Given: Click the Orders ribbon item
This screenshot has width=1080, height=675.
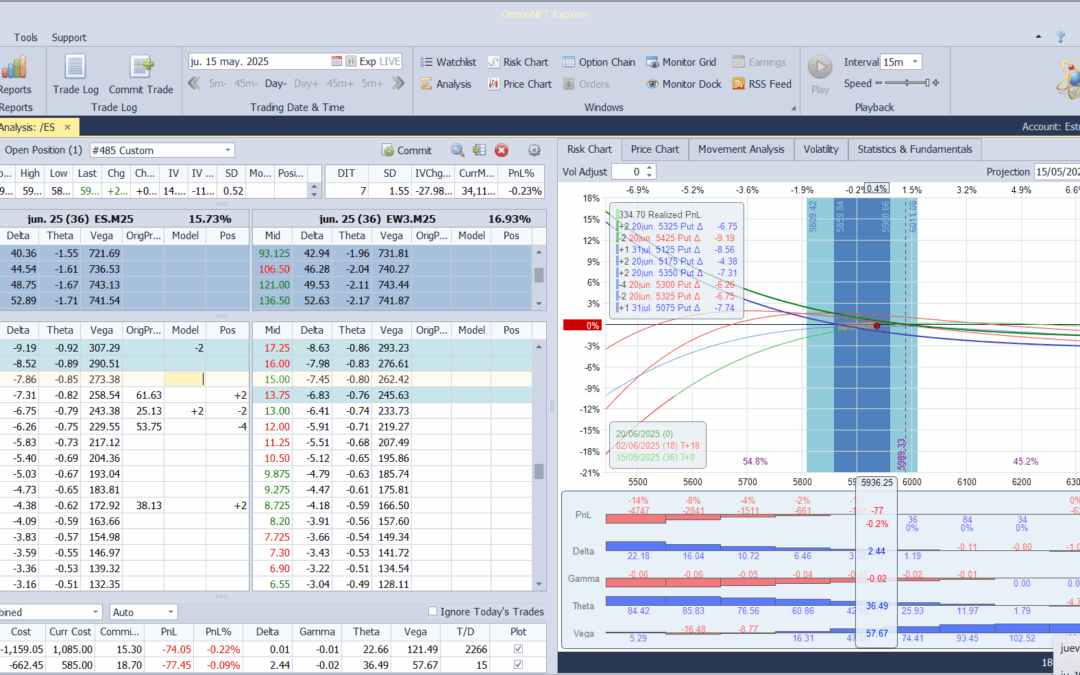Looking at the screenshot, I should (x=586, y=84).
